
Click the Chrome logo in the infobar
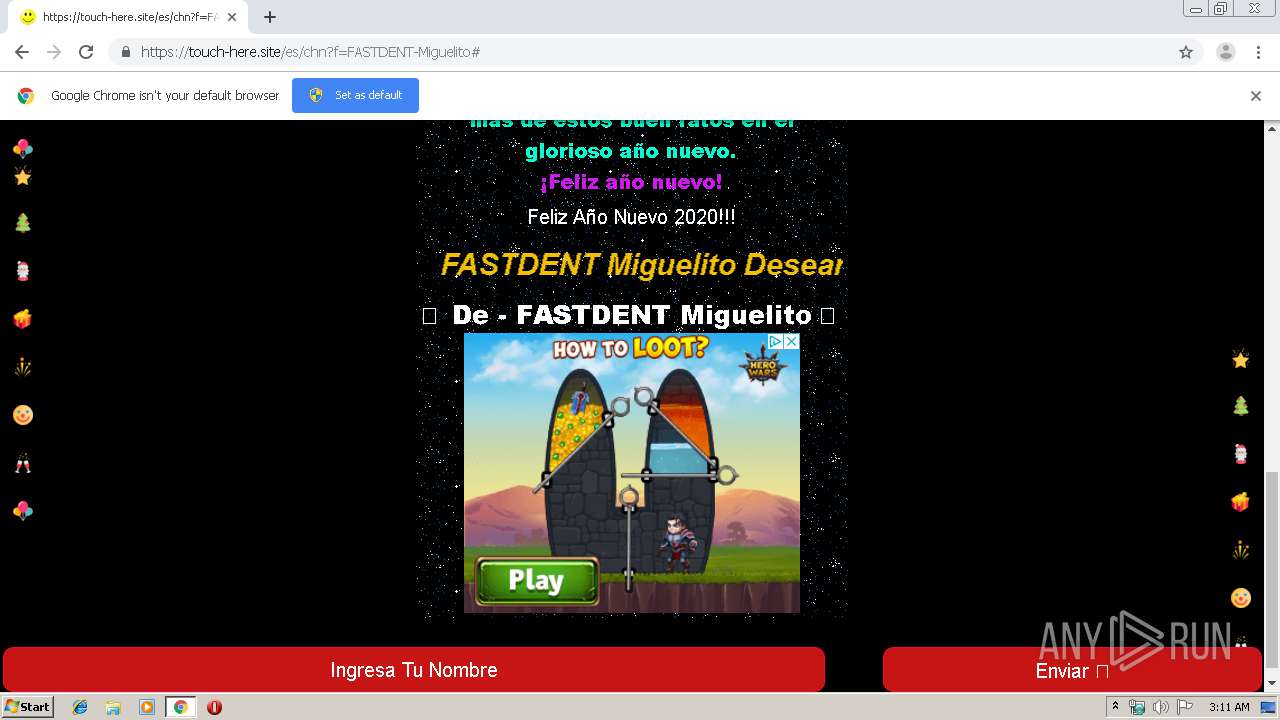[x=26, y=96]
